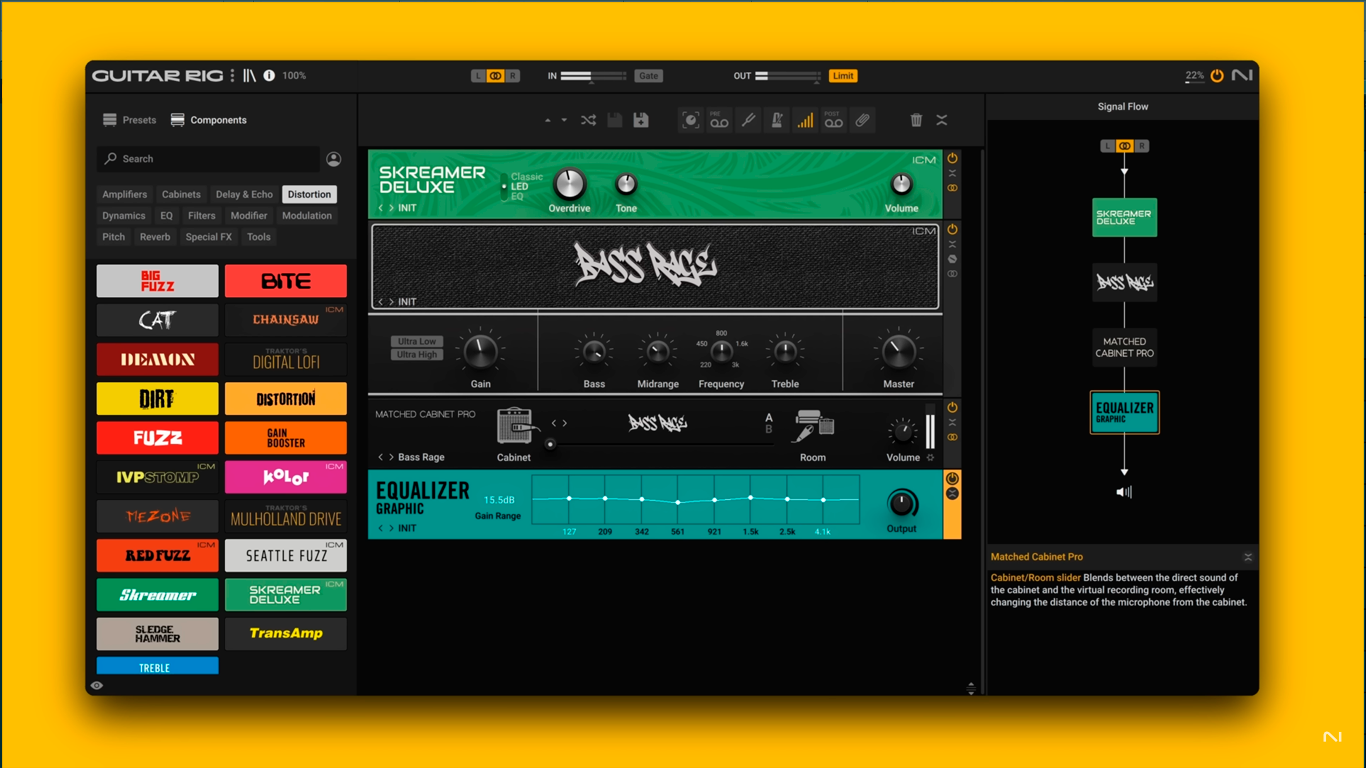Minimize the Equalizer Graphic module
This screenshot has width=1366, height=768.
[x=952, y=494]
